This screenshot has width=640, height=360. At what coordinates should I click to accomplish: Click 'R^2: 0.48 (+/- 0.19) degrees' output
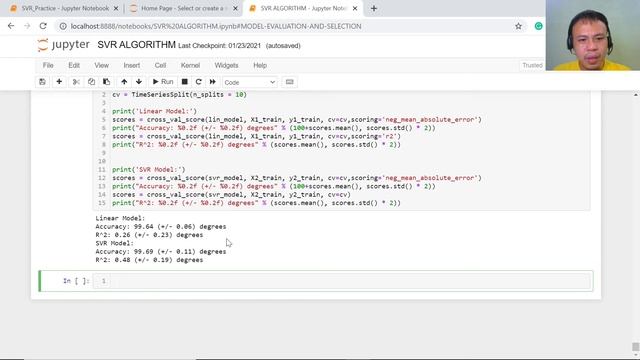(149, 260)
